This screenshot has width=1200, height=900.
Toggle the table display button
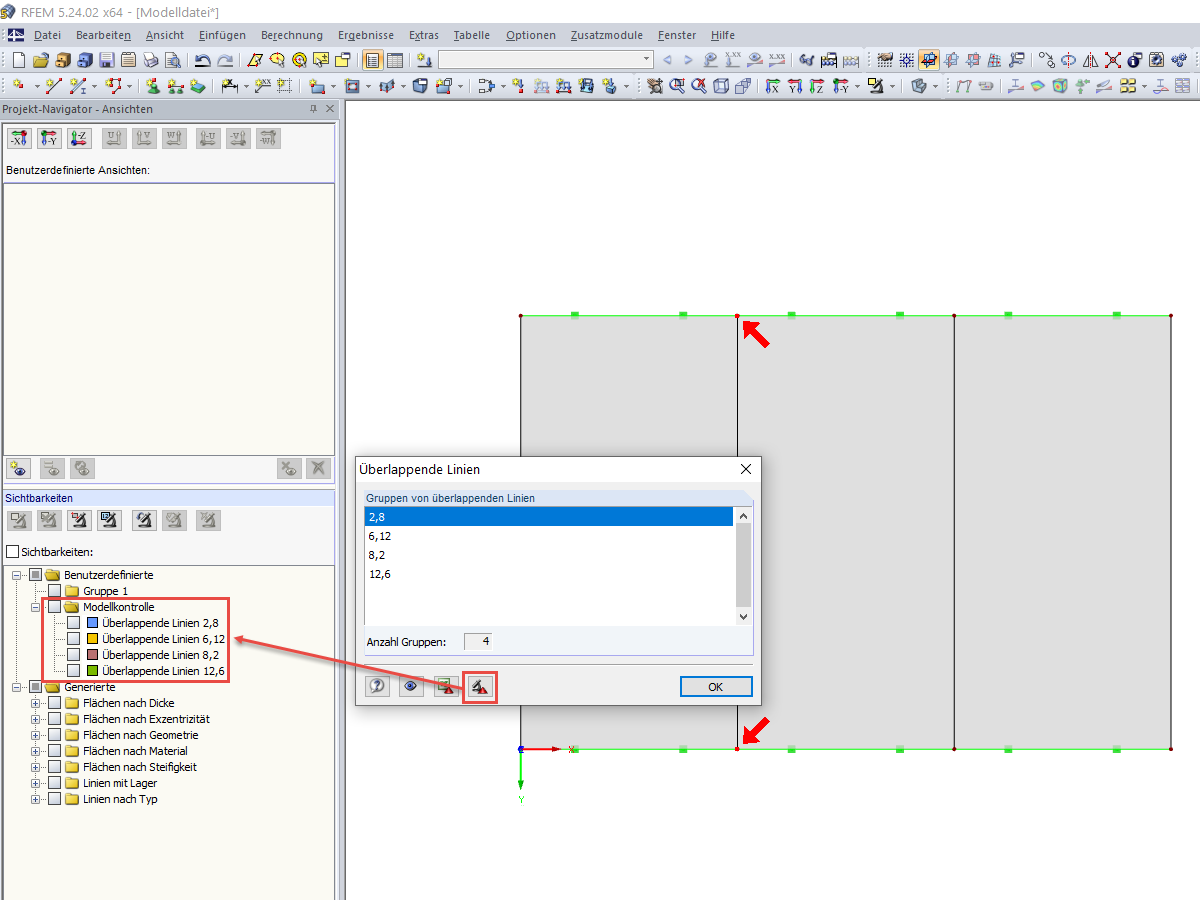(x=395, y=60)
